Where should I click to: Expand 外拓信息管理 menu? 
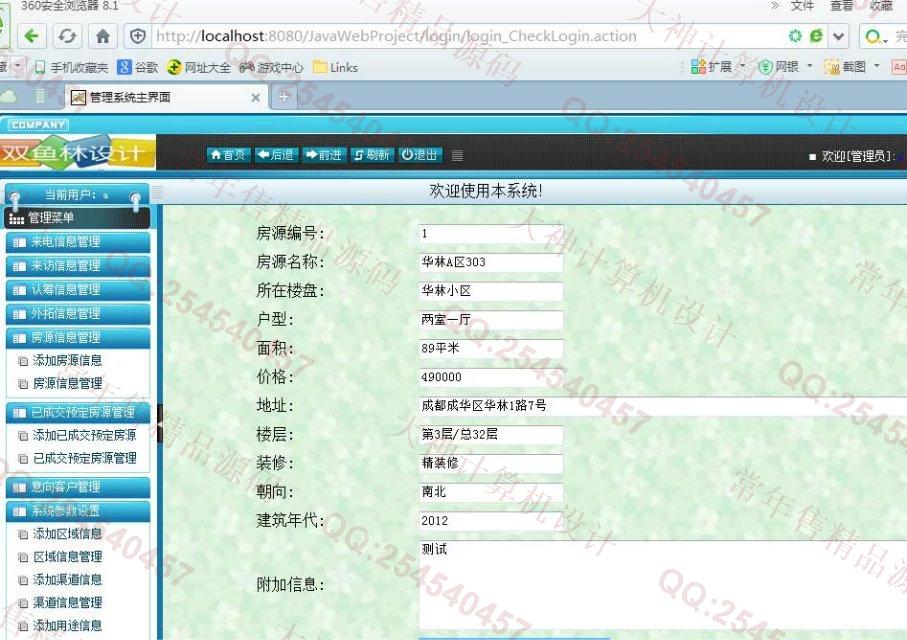(78, 314)
